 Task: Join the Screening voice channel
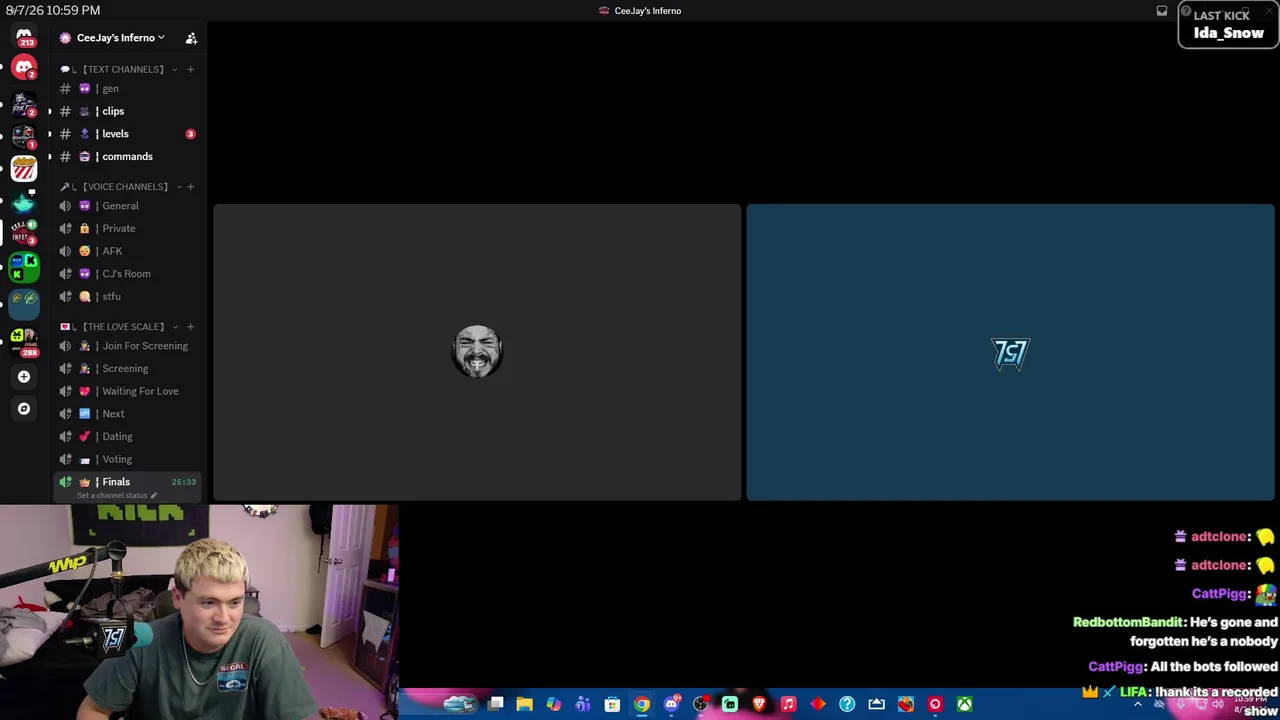coord(128,368)
